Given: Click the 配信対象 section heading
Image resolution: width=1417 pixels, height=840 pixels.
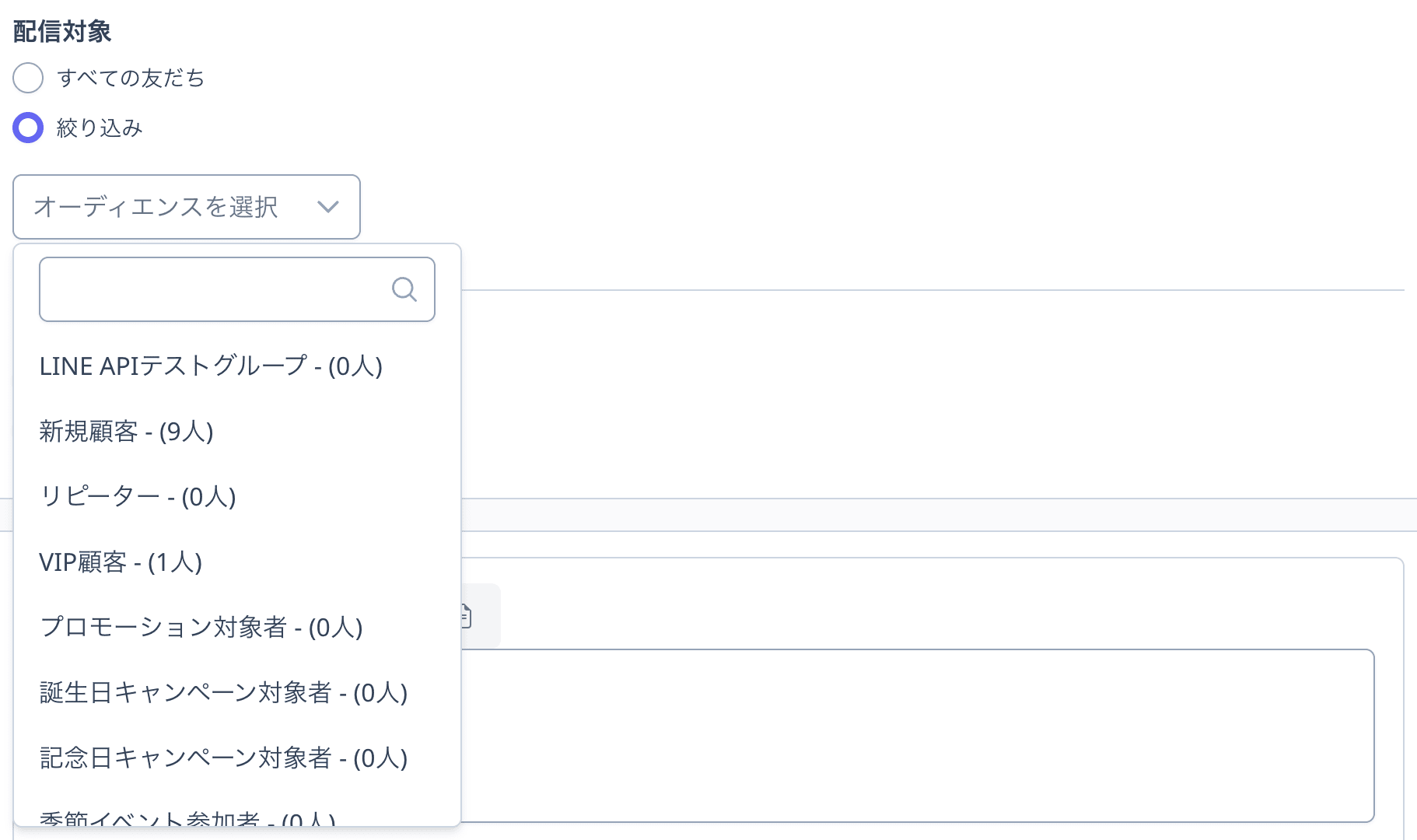Looking at the screenshot, I should point(62,31).
